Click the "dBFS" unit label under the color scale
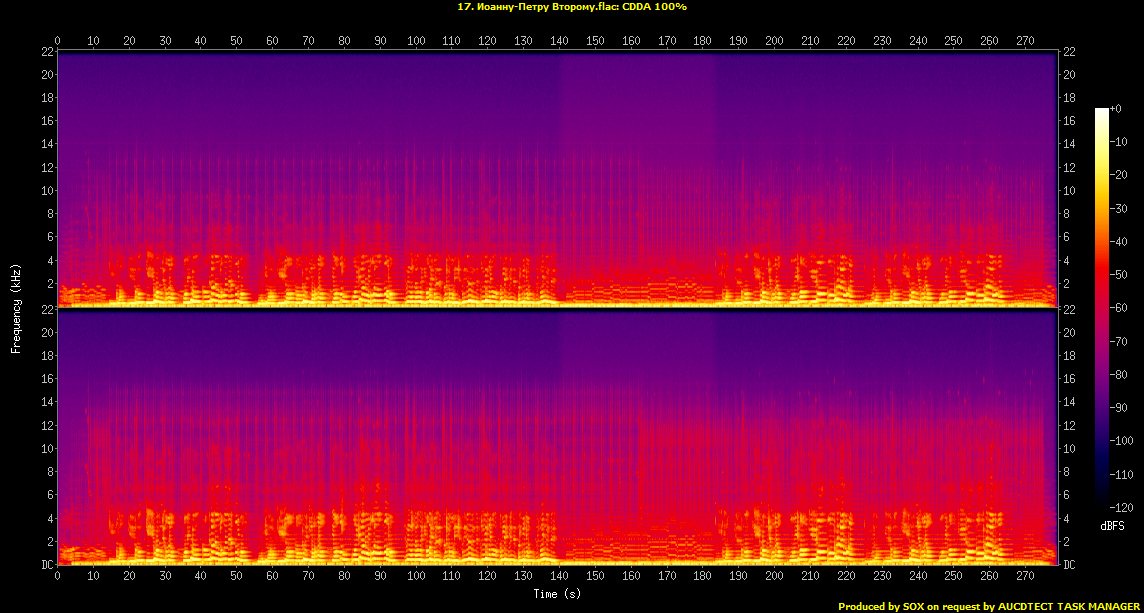 pyautogui.click(x=1114, y=526)
